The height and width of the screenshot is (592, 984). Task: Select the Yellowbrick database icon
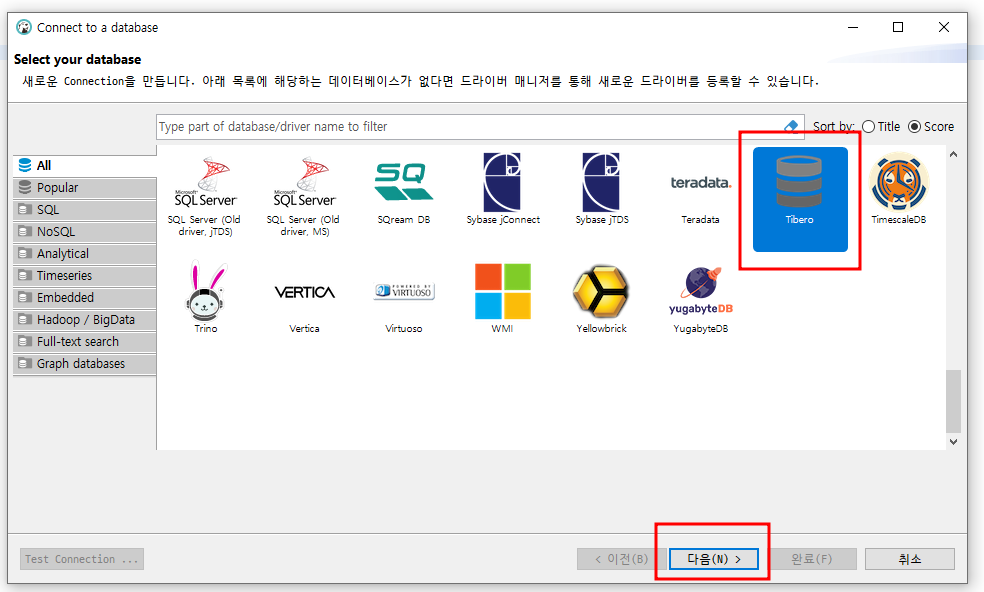601,297
